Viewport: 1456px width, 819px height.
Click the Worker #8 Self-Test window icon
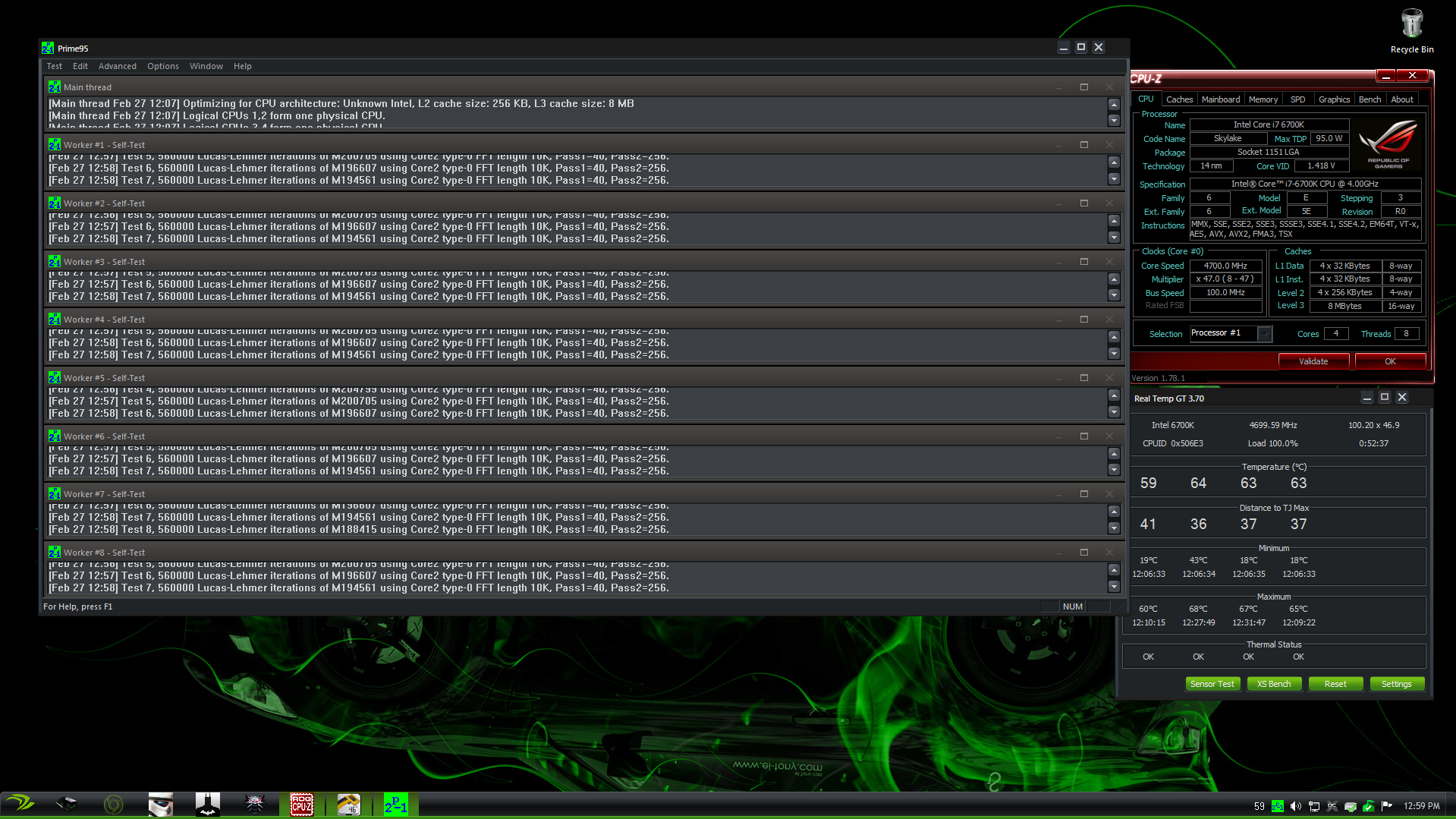(55, 552)
